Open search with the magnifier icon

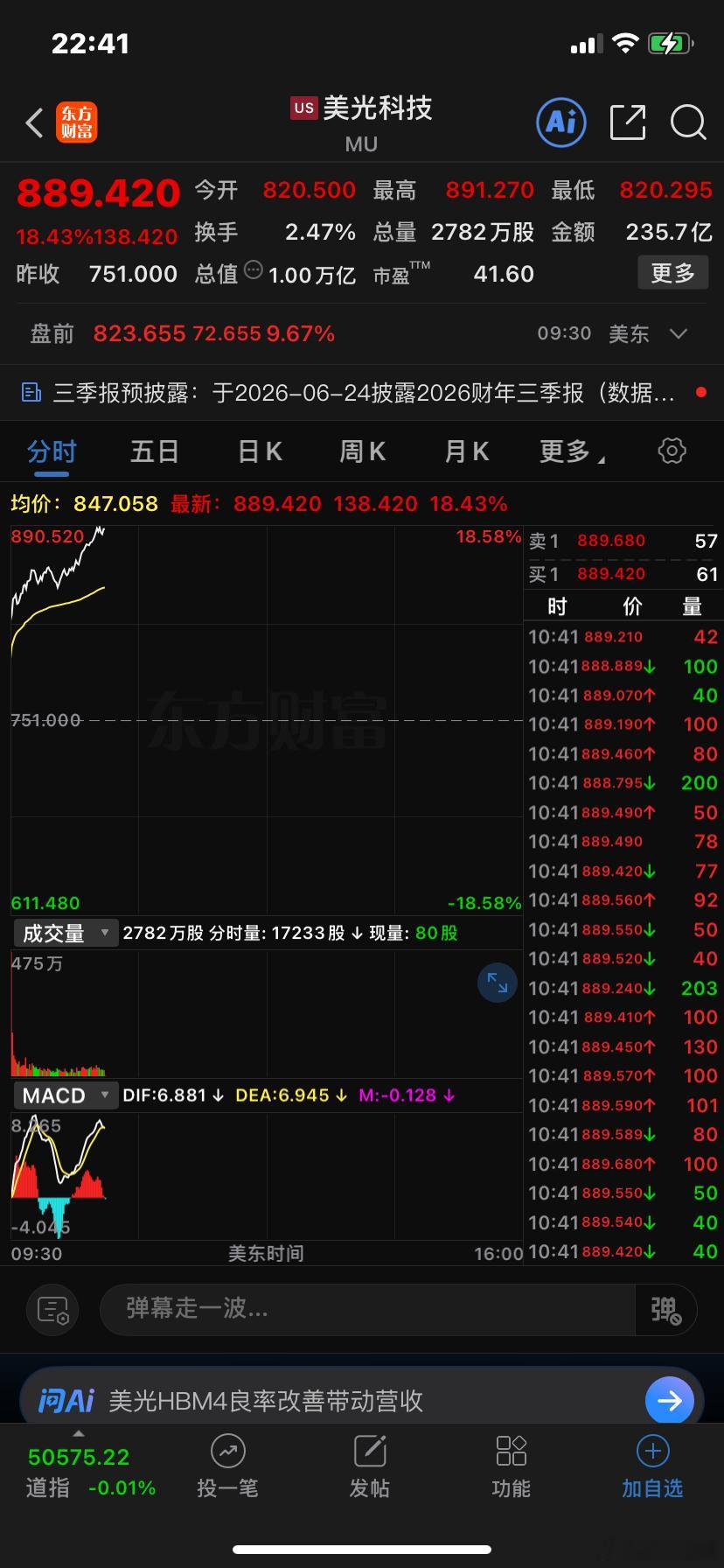pyautogui.click(x=688, y=122)
